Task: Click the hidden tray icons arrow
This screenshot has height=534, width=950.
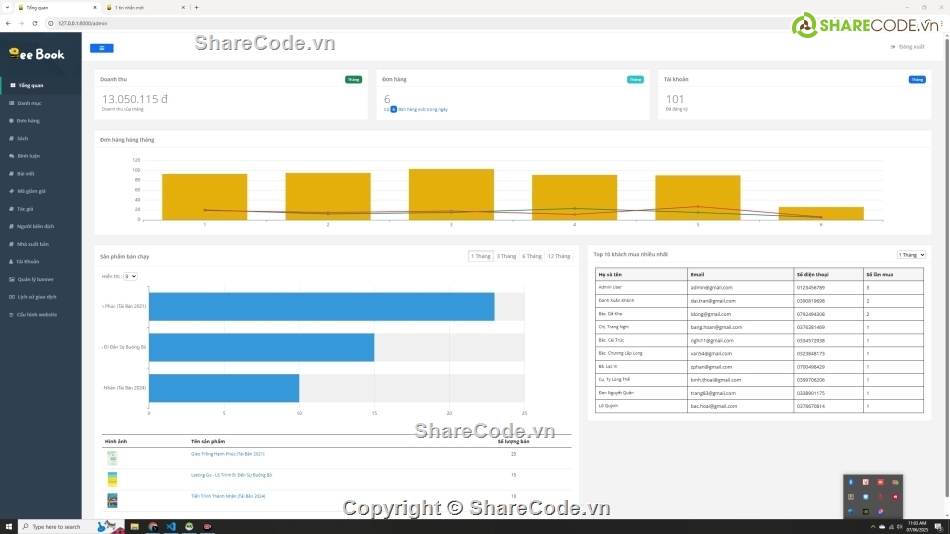Action: pyautogui.click(x=873, y=527)
